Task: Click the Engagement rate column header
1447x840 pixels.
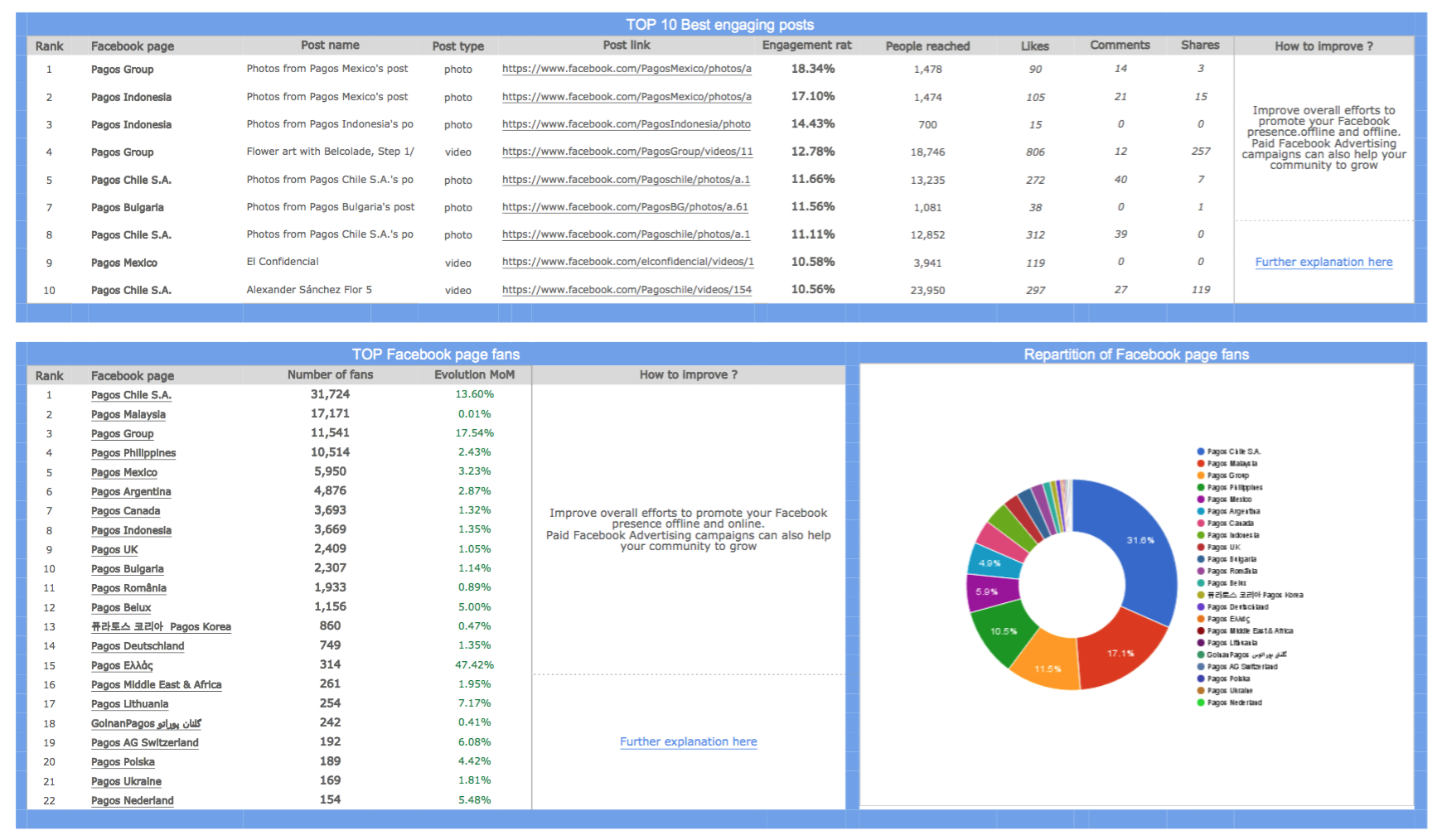Action: (806, 46)
